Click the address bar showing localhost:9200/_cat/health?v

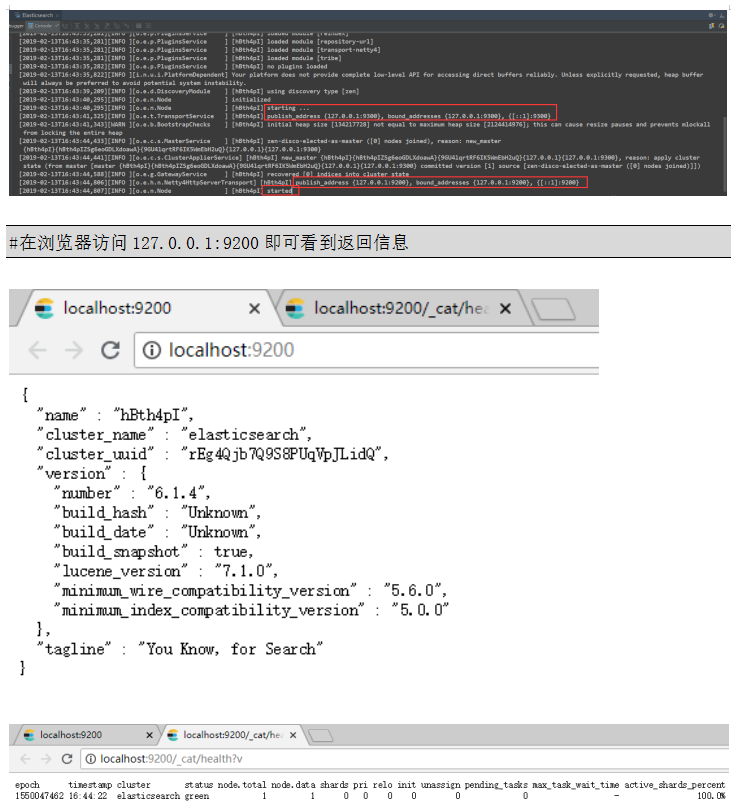[404, 759]
